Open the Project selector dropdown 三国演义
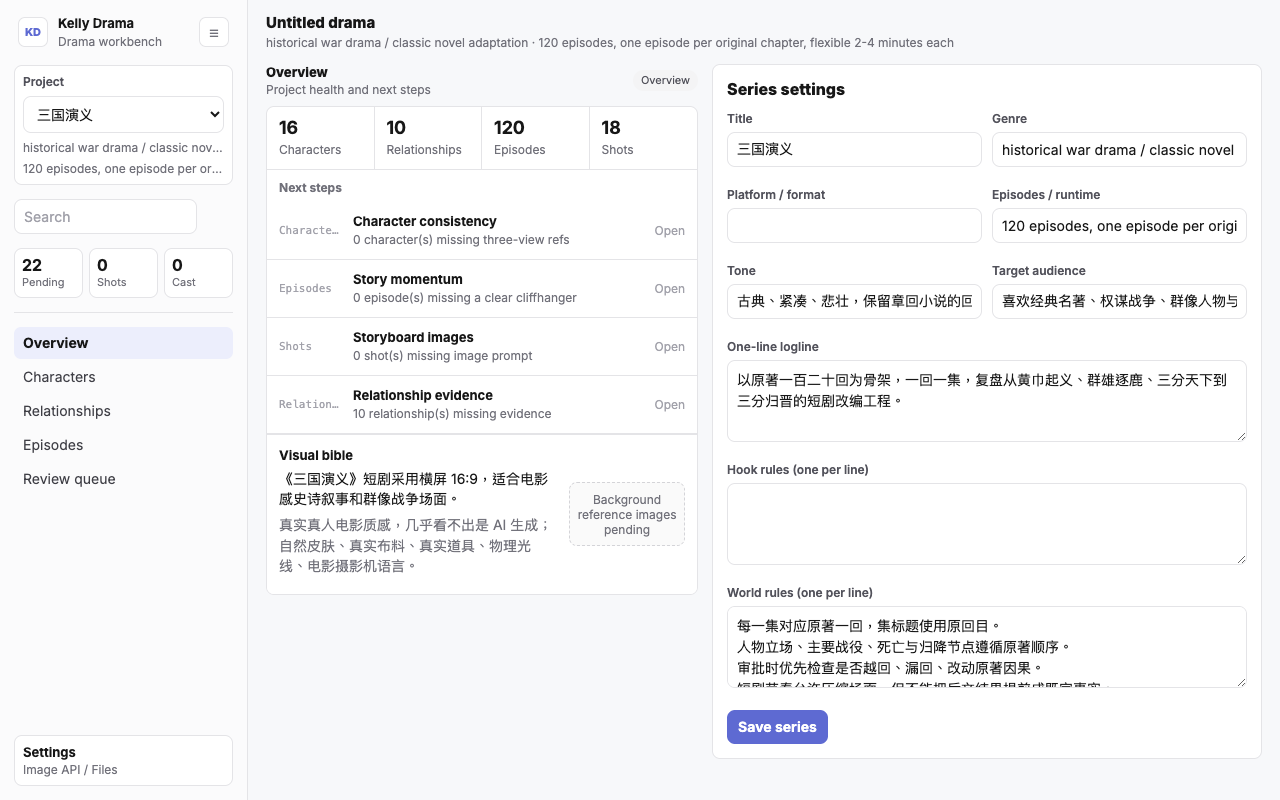This screenshot has width=1280, height=800. 123,115
